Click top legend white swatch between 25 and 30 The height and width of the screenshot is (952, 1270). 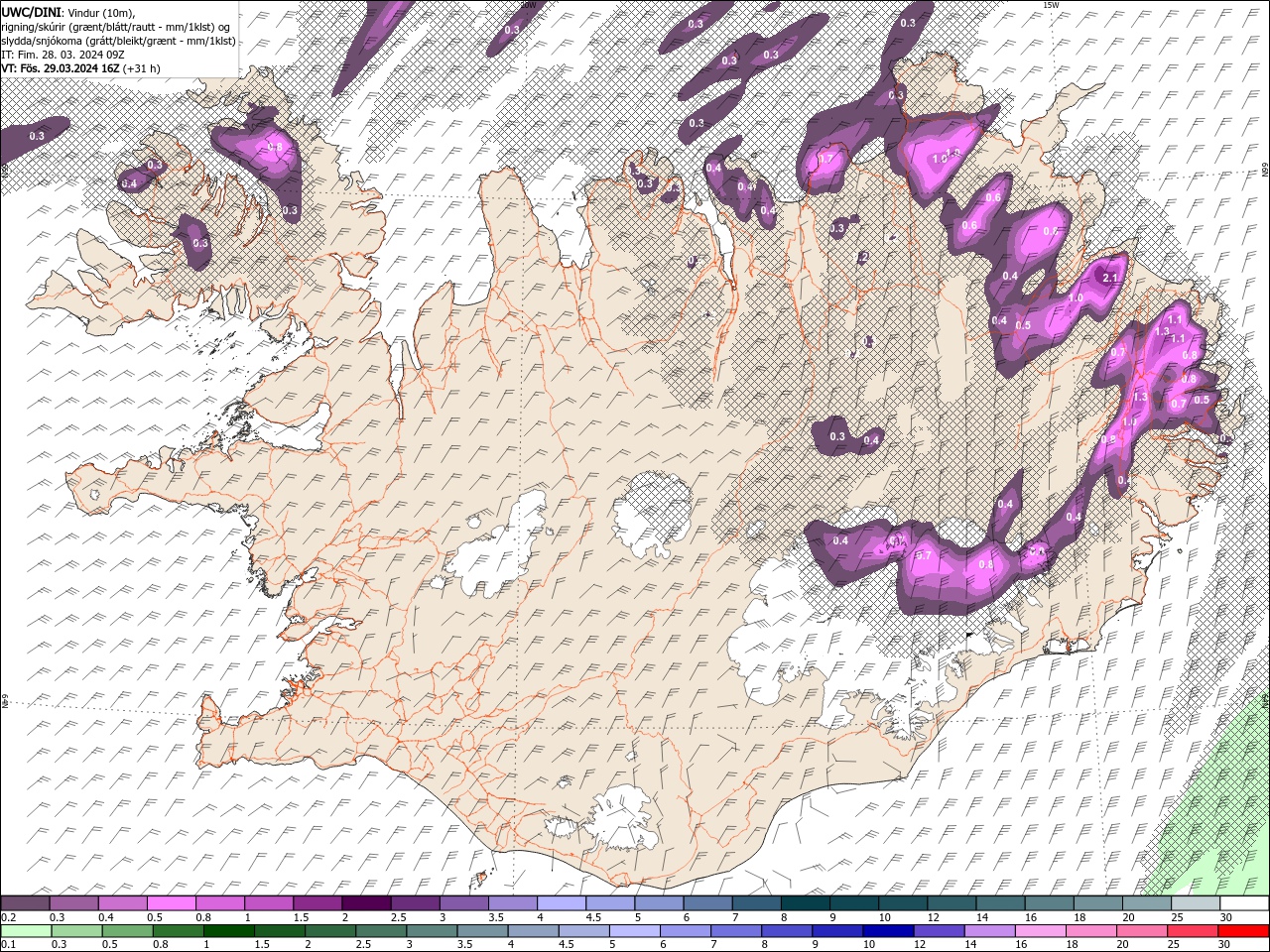[x=1196, y=903]
